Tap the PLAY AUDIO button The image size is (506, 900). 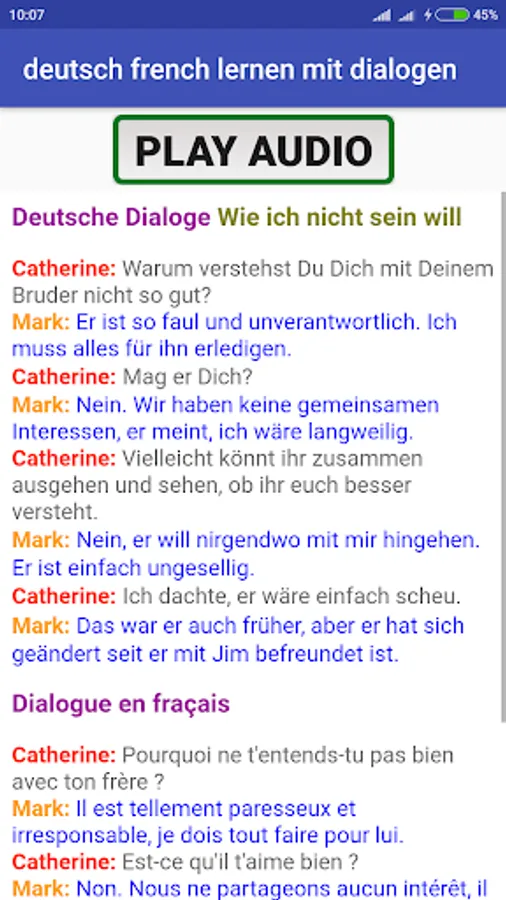click(x=254, y=150)
